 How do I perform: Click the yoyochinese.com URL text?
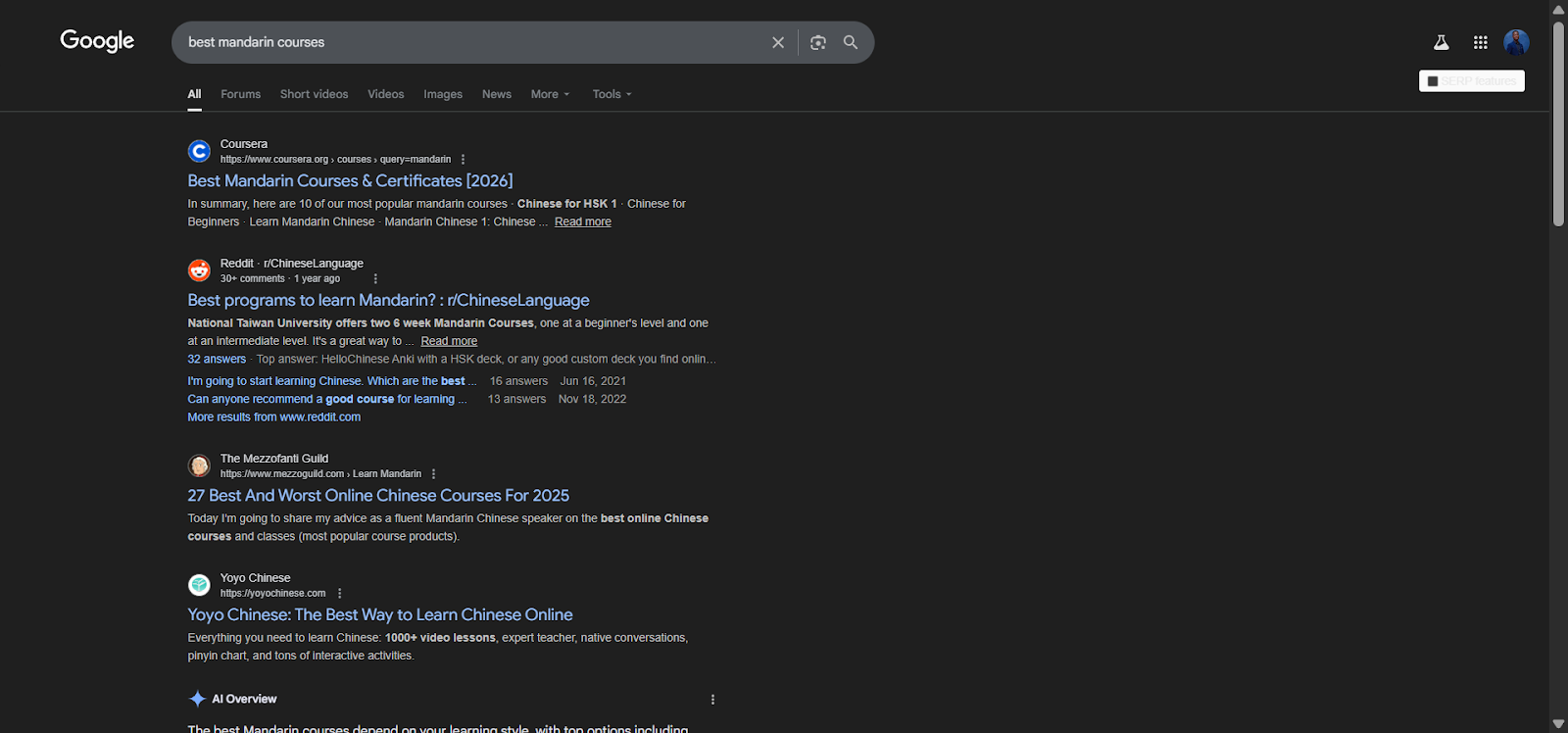point(272,594)
